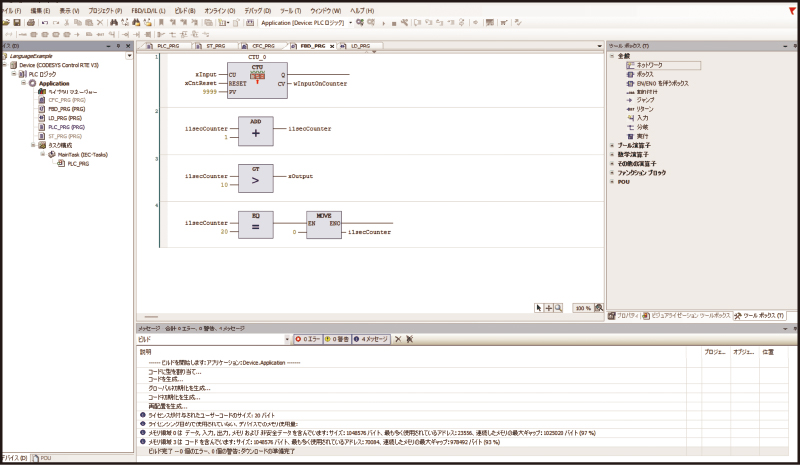800x465 pixels.
Task: Click the Stop square icon in toolbar
Action: 394,23
